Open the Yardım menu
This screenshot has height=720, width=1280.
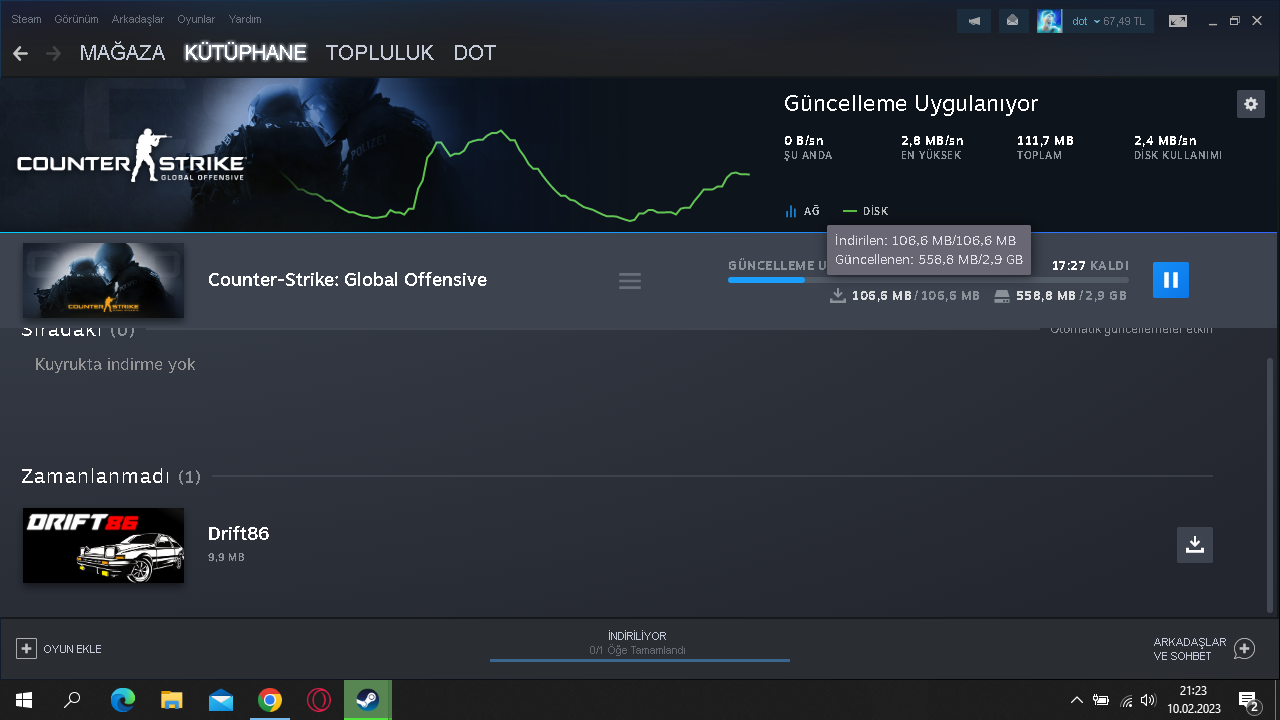[245, 19]
